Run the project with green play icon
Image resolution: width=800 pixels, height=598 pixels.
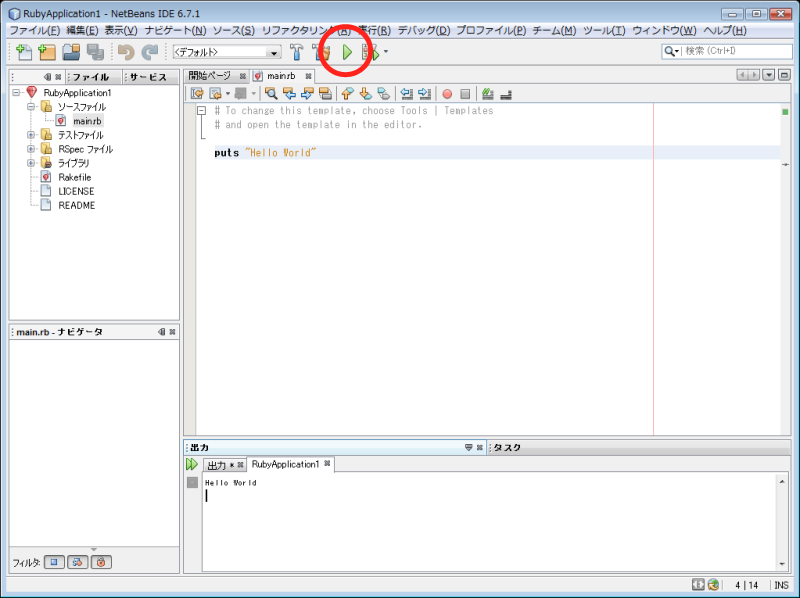pyautogui.click(x=347, y=52)
